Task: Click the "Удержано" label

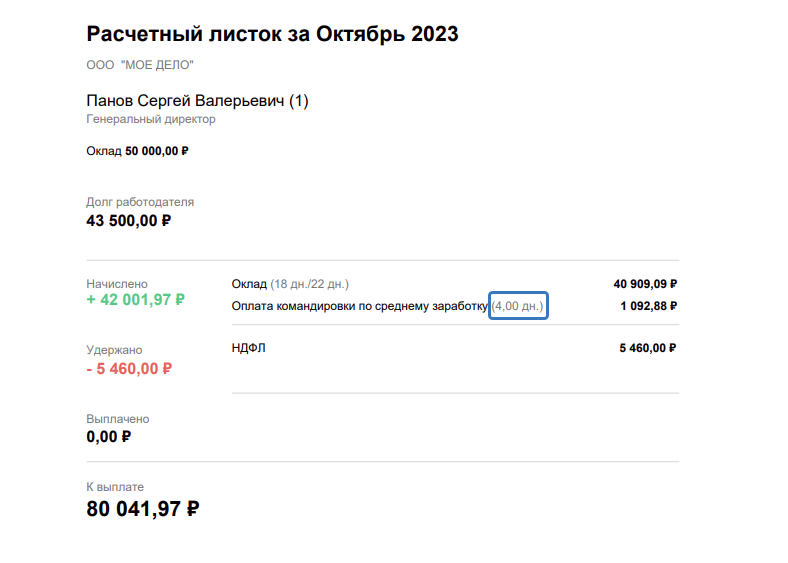Action: point(114,350)
